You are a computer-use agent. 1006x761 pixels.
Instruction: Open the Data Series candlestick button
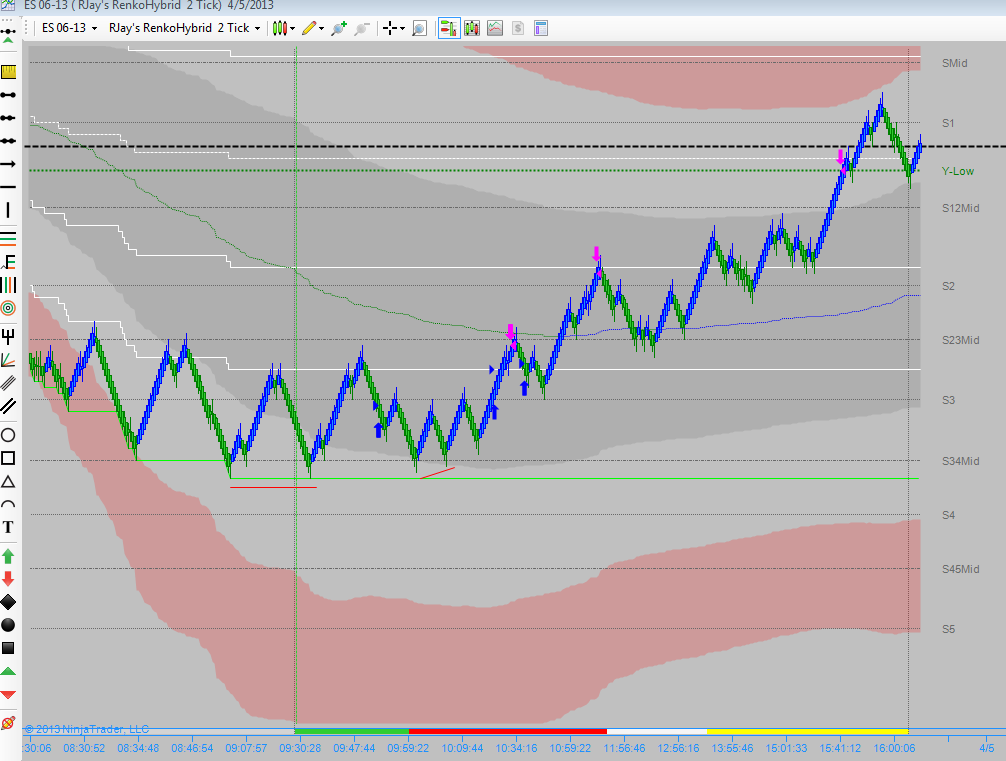click(x=472, y=28)
